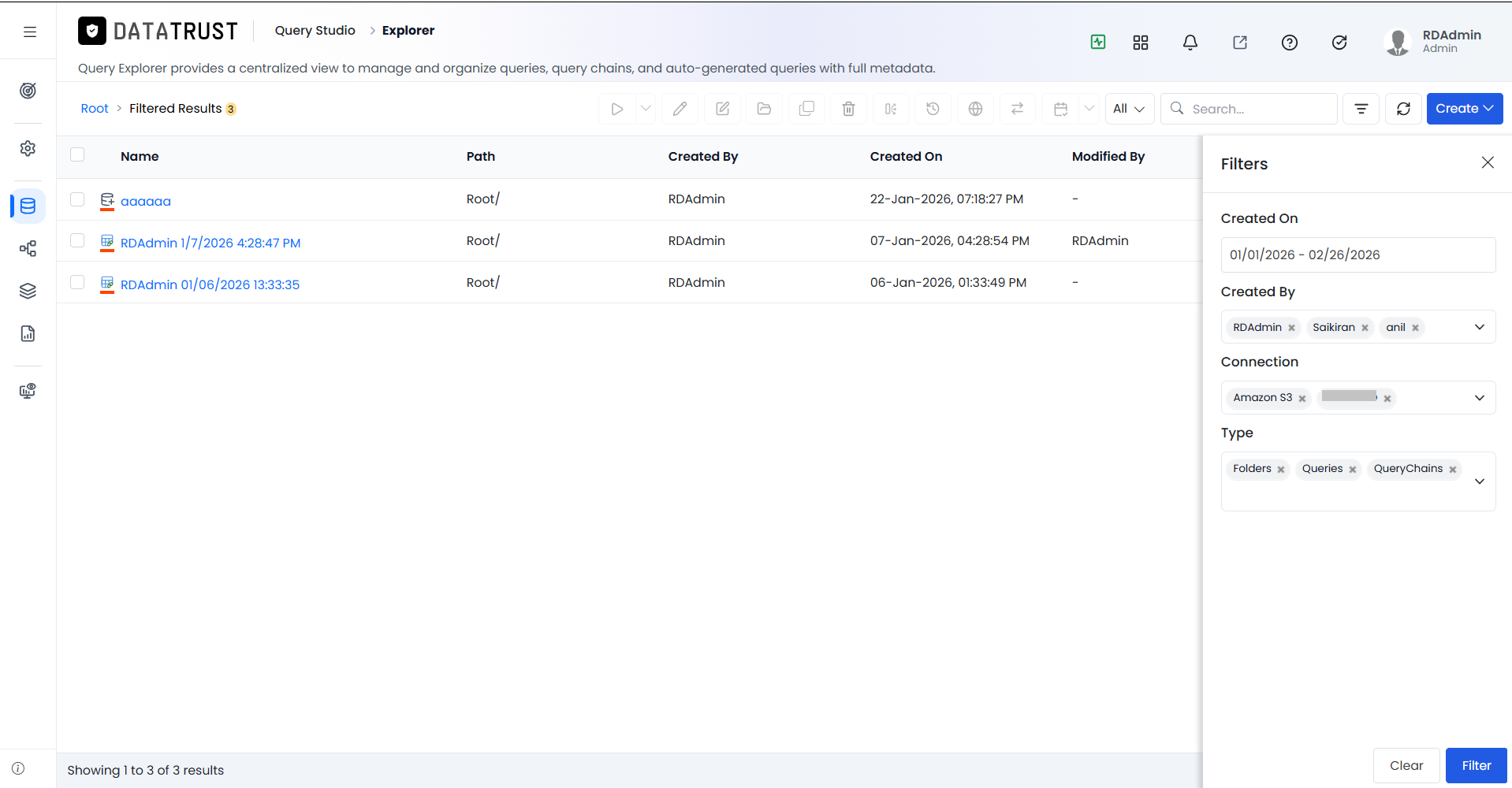Remove the QueryChains type tag
Screen dimensions: 1512x788
pyautogui.click(x=1452, y=470)
